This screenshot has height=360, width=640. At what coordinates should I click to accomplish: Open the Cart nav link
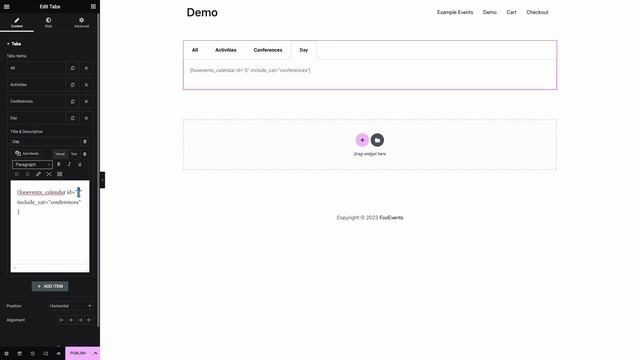(511, 12)
